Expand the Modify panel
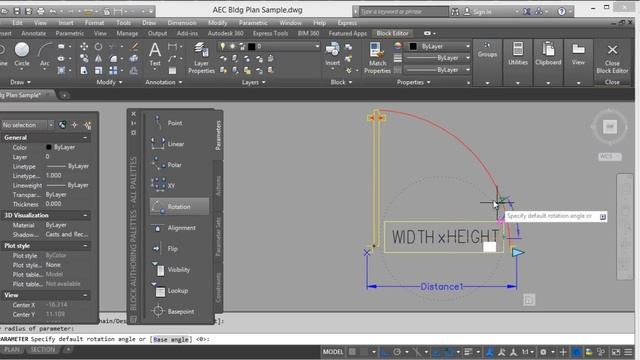The image size is (640, 360). [x=109, y=82]
